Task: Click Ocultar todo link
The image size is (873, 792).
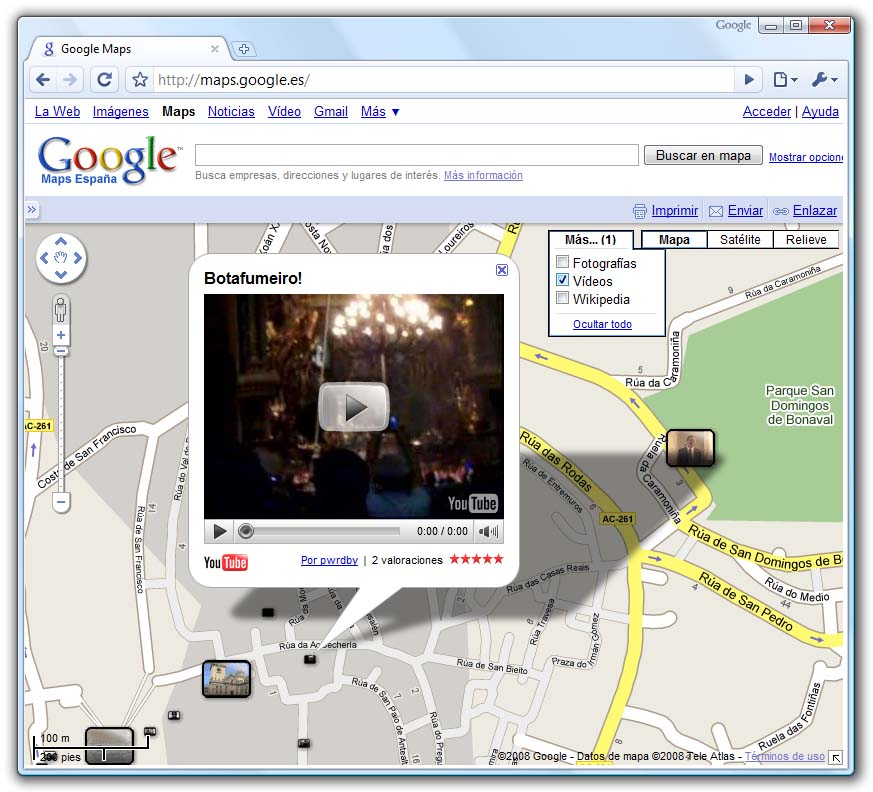Action: click(602, 324)
